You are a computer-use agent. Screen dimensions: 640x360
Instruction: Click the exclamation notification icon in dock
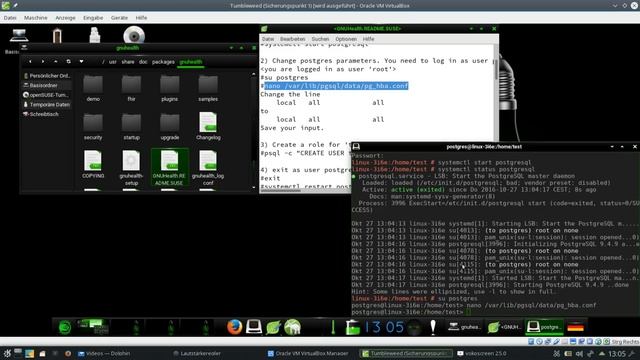tap(433, 327)
